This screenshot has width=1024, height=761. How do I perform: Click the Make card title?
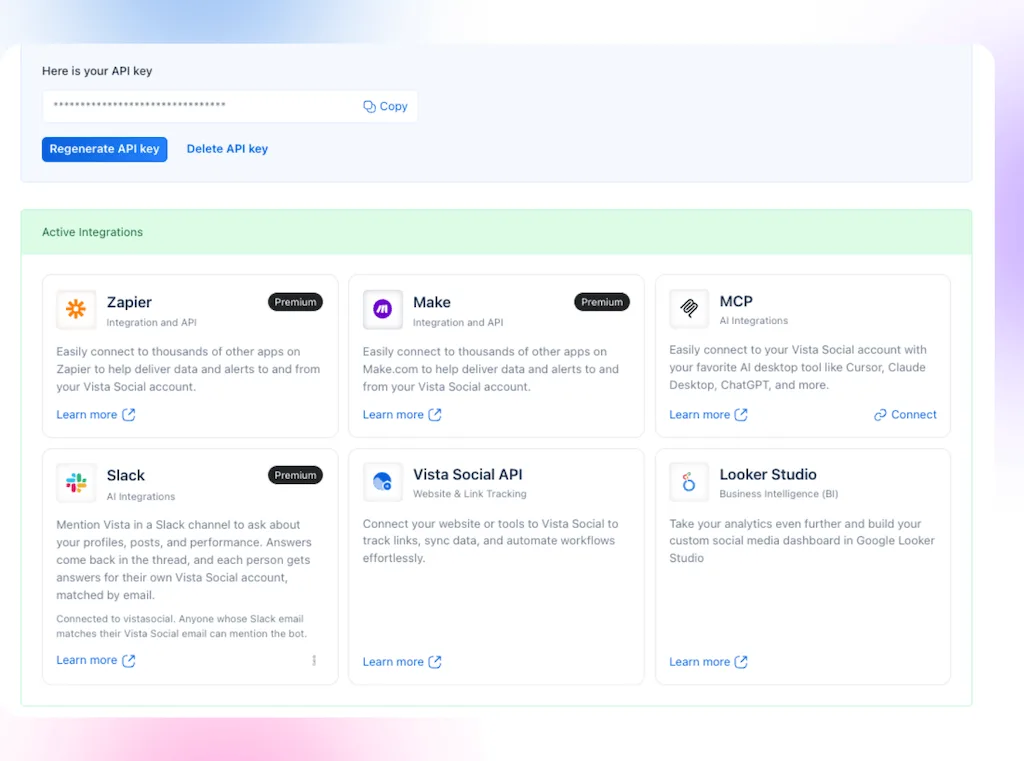[x=432, y=302]
